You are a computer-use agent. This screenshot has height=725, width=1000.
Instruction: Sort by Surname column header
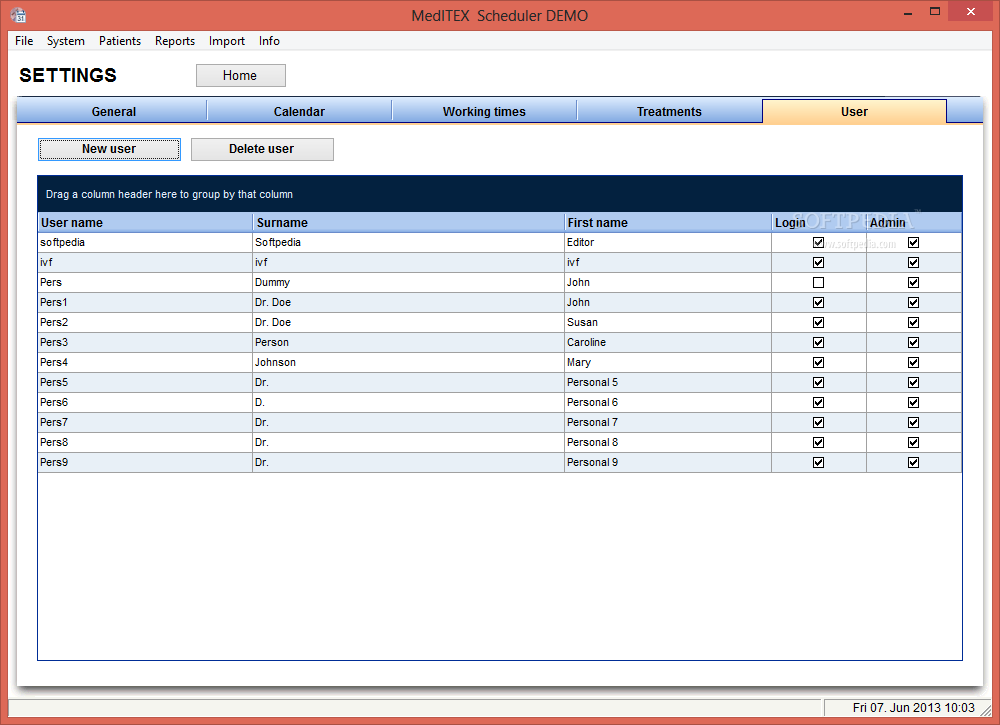pos(409,223)
